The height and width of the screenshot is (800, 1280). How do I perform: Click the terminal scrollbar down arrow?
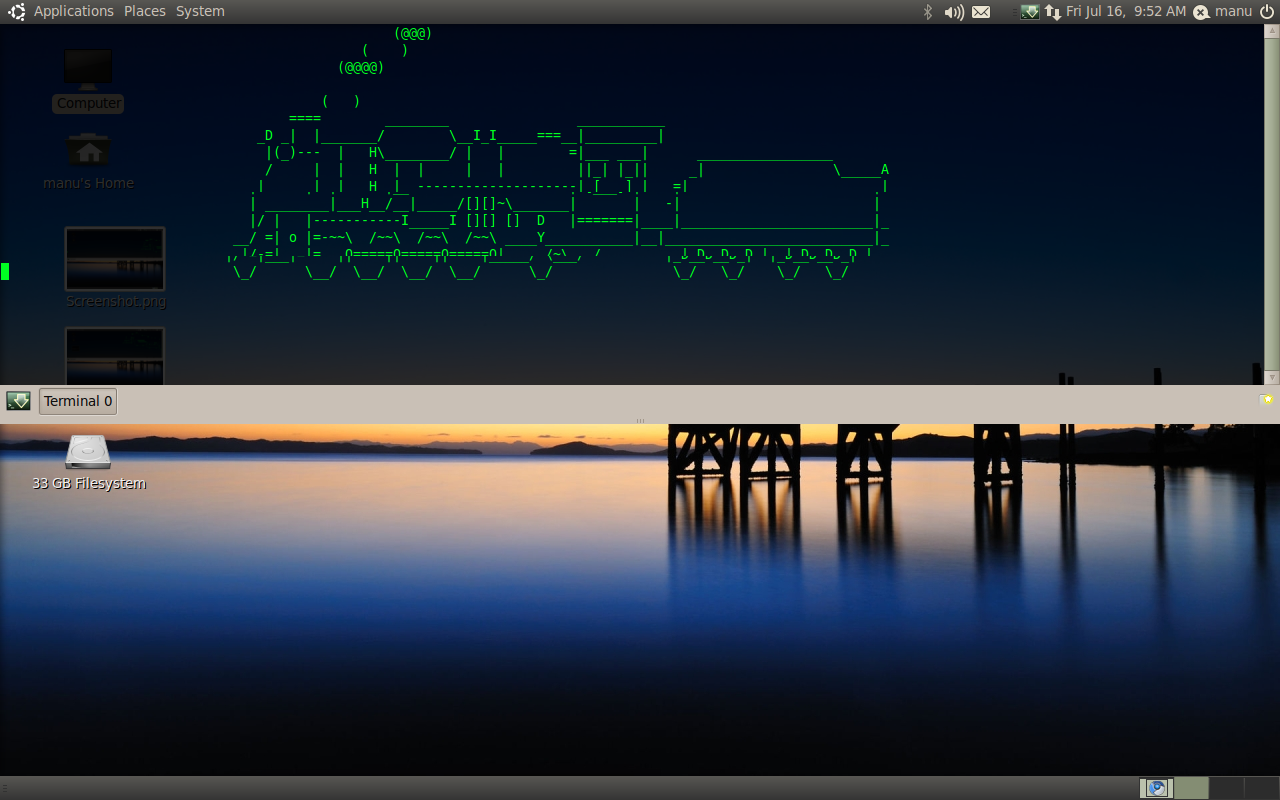coord(1271,377)
